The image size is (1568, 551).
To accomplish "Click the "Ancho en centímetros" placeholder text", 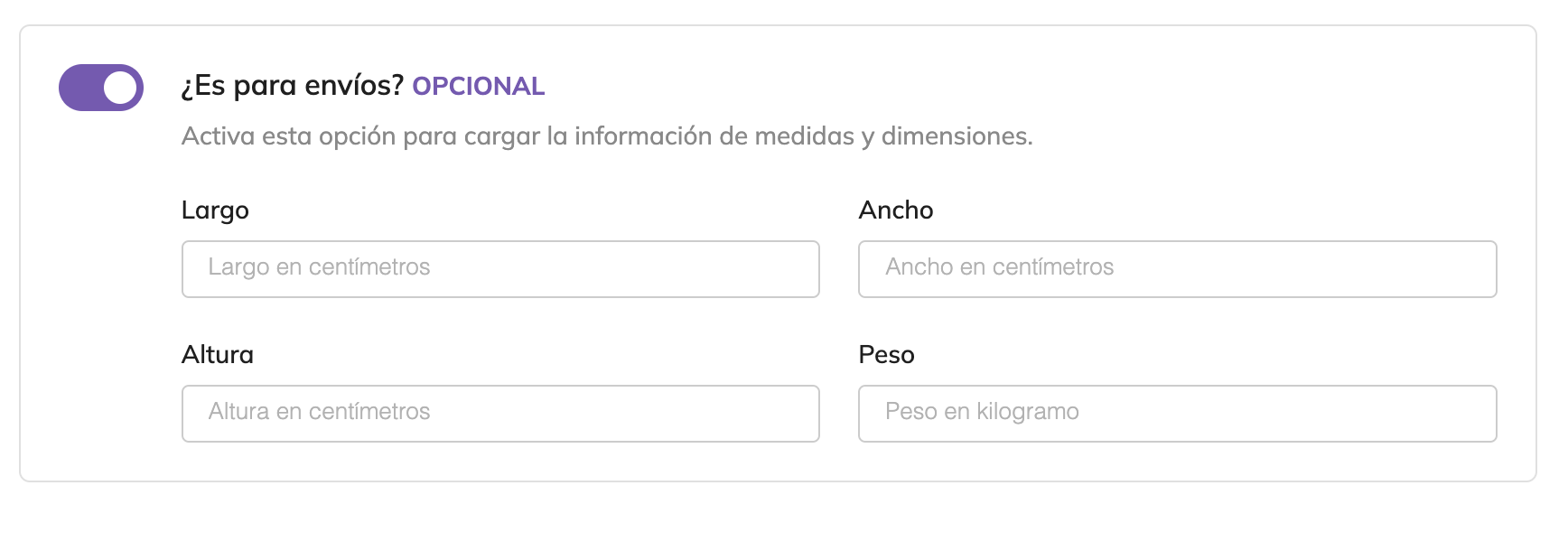I will (x=999, y=267).
